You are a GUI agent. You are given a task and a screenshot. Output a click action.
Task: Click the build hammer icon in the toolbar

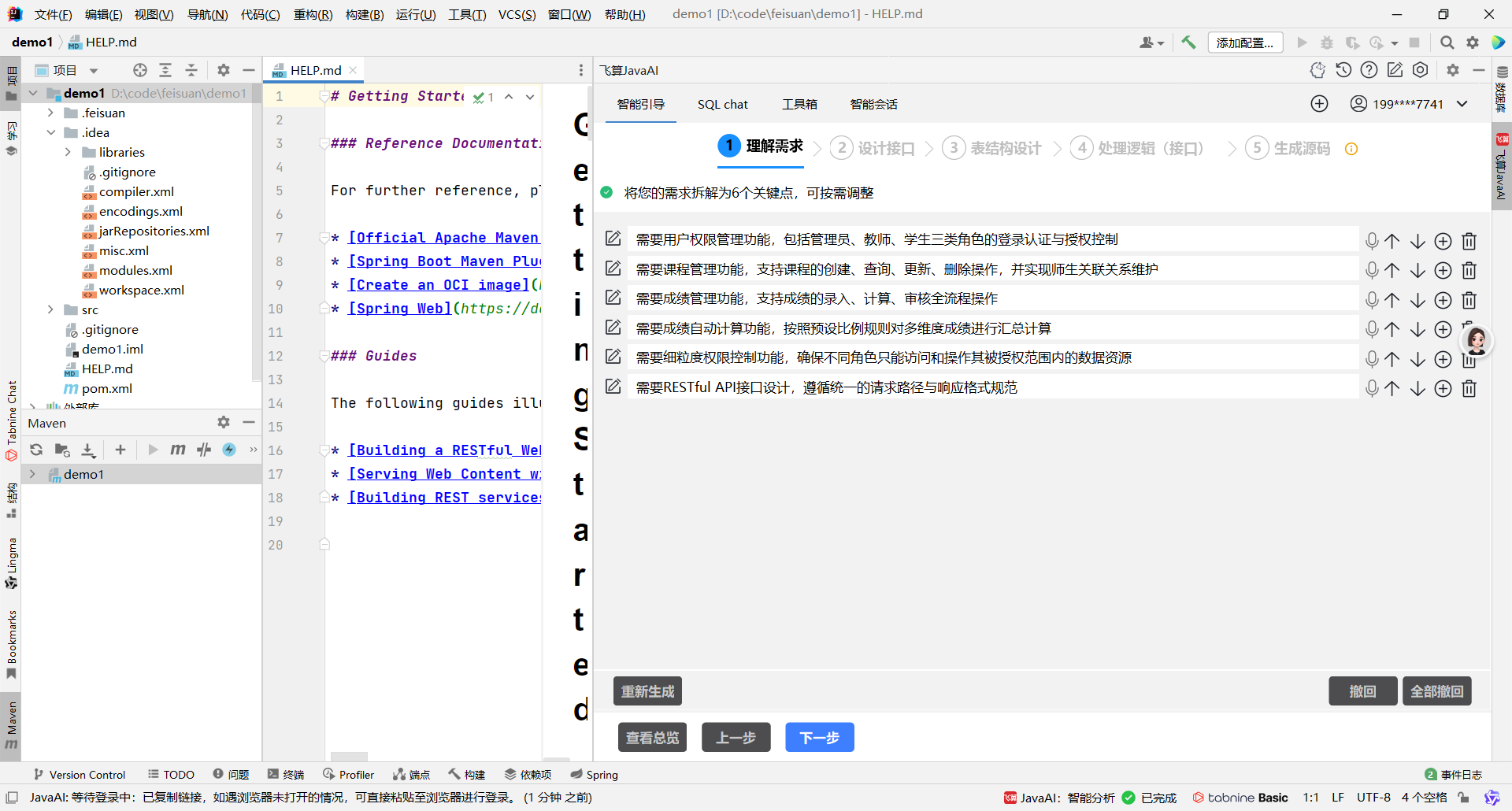[1188, 43]
